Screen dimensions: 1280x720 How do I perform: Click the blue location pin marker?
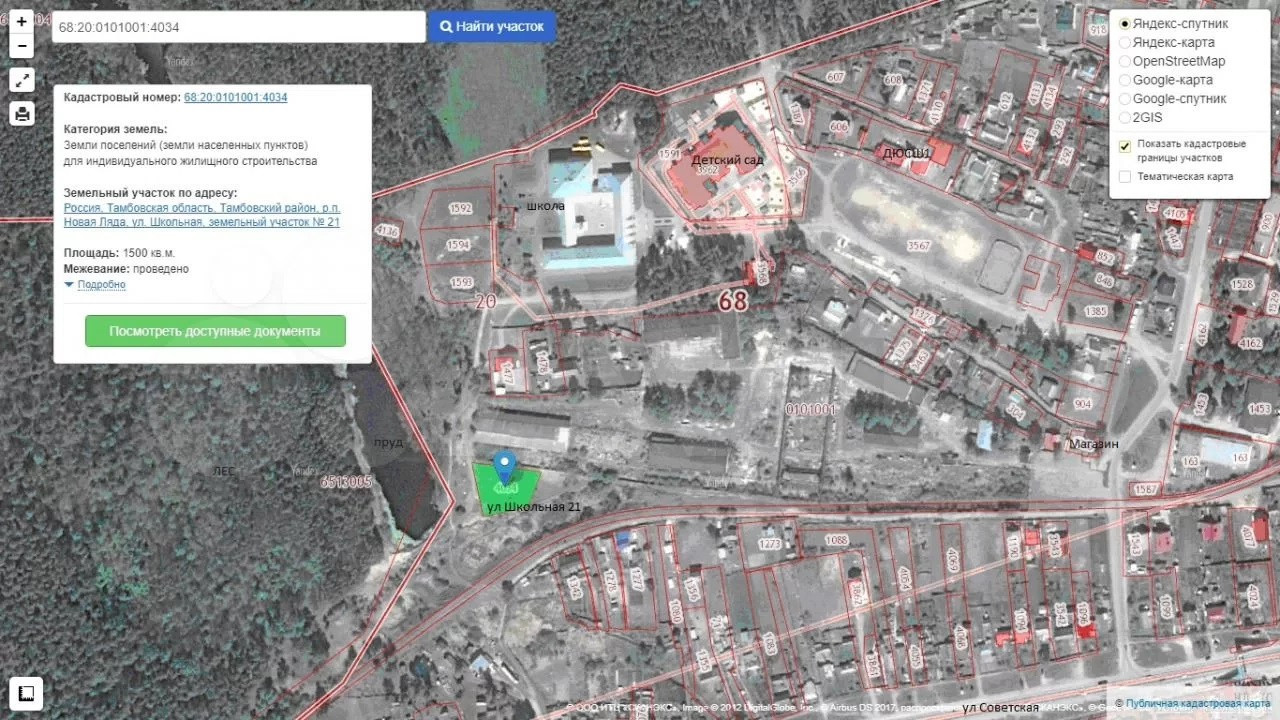click(505, 465)
